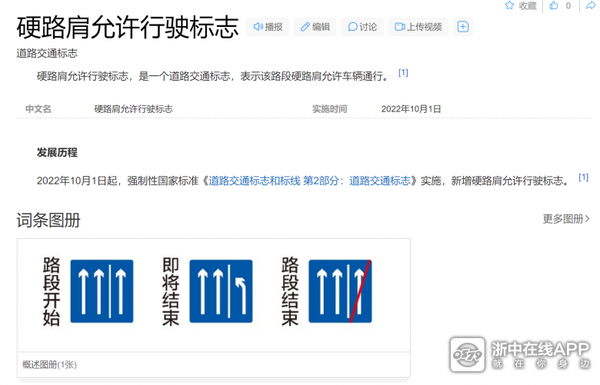600x385 pixels.
Task: Open the 道路交通标志和标线 第2部分 standard link
Action: click(309, 181)
